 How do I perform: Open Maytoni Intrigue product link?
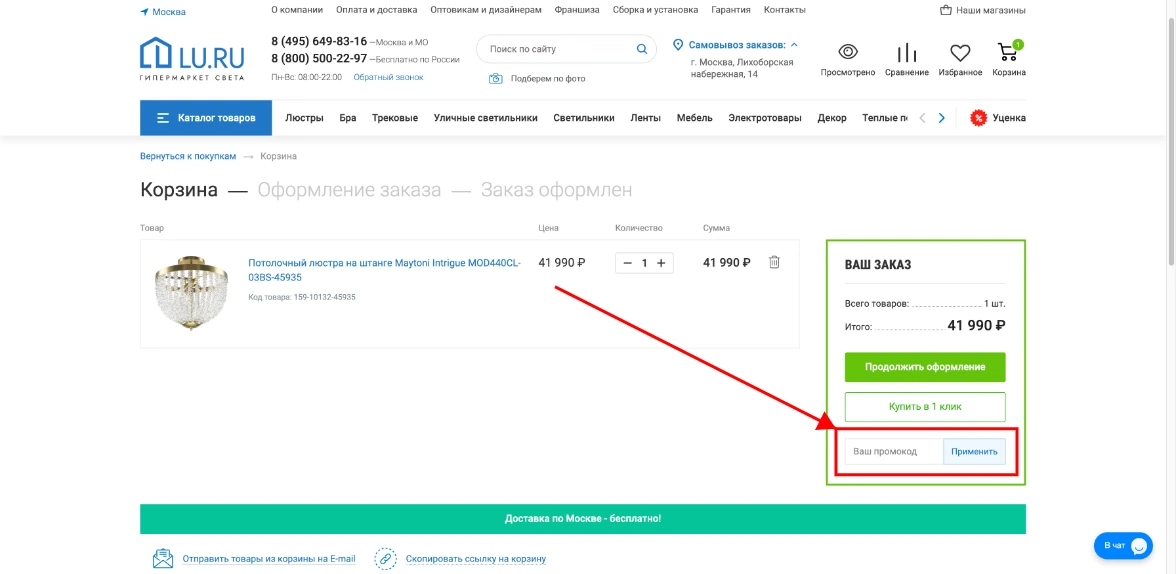click(384, 270)
